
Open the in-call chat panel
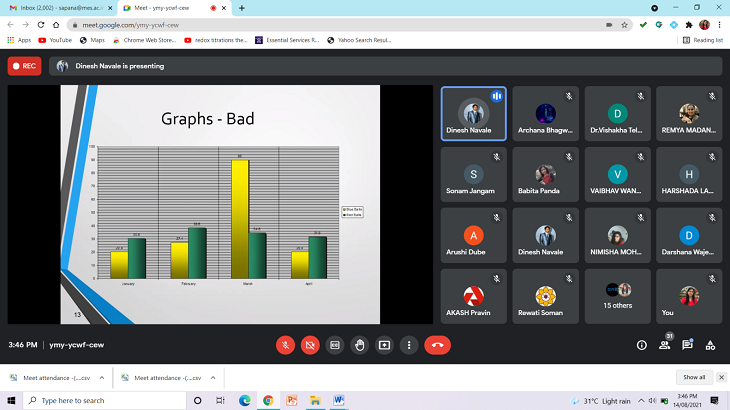(687, 345)
